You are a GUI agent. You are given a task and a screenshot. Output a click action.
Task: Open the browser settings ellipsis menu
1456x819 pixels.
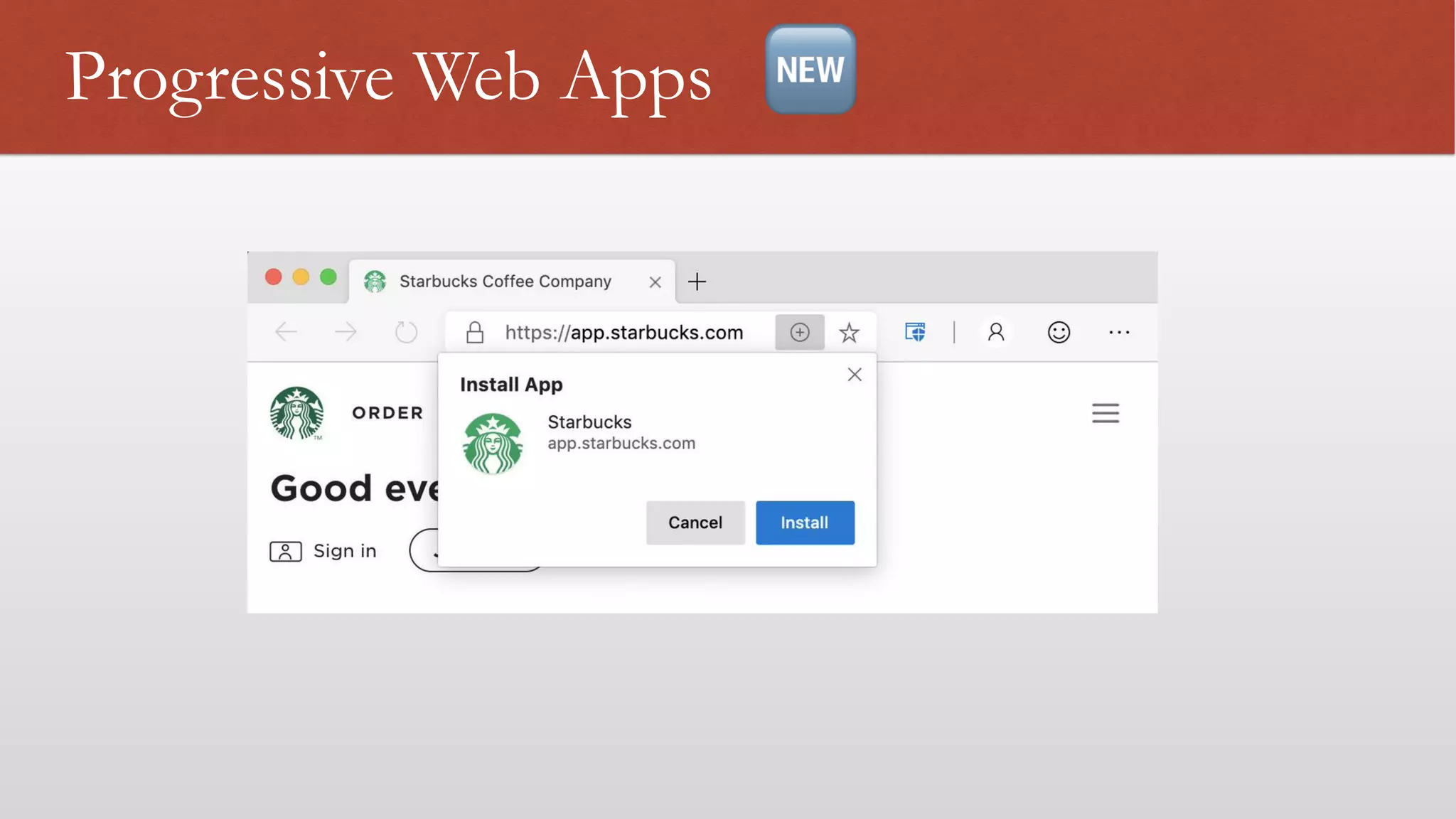(1119, 332)
